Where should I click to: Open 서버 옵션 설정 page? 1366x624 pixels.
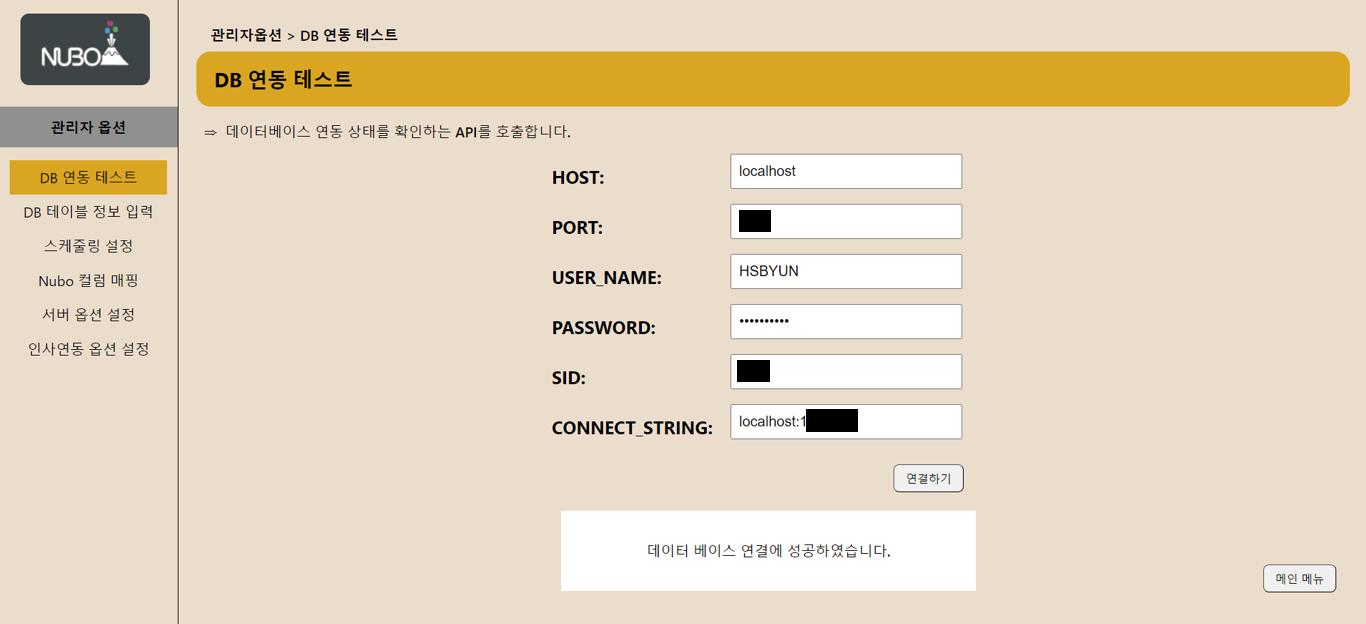coord(88,315)
